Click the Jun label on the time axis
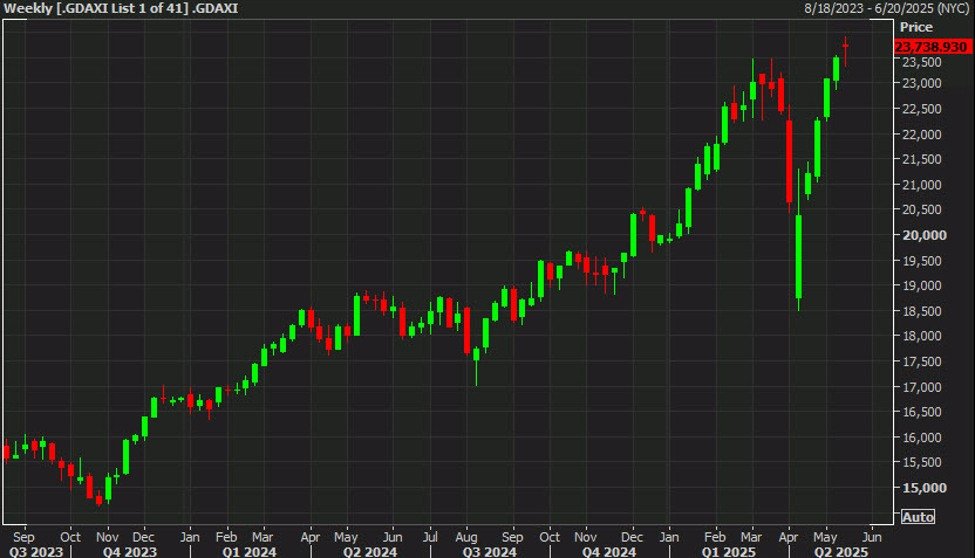 coord(872,535)
